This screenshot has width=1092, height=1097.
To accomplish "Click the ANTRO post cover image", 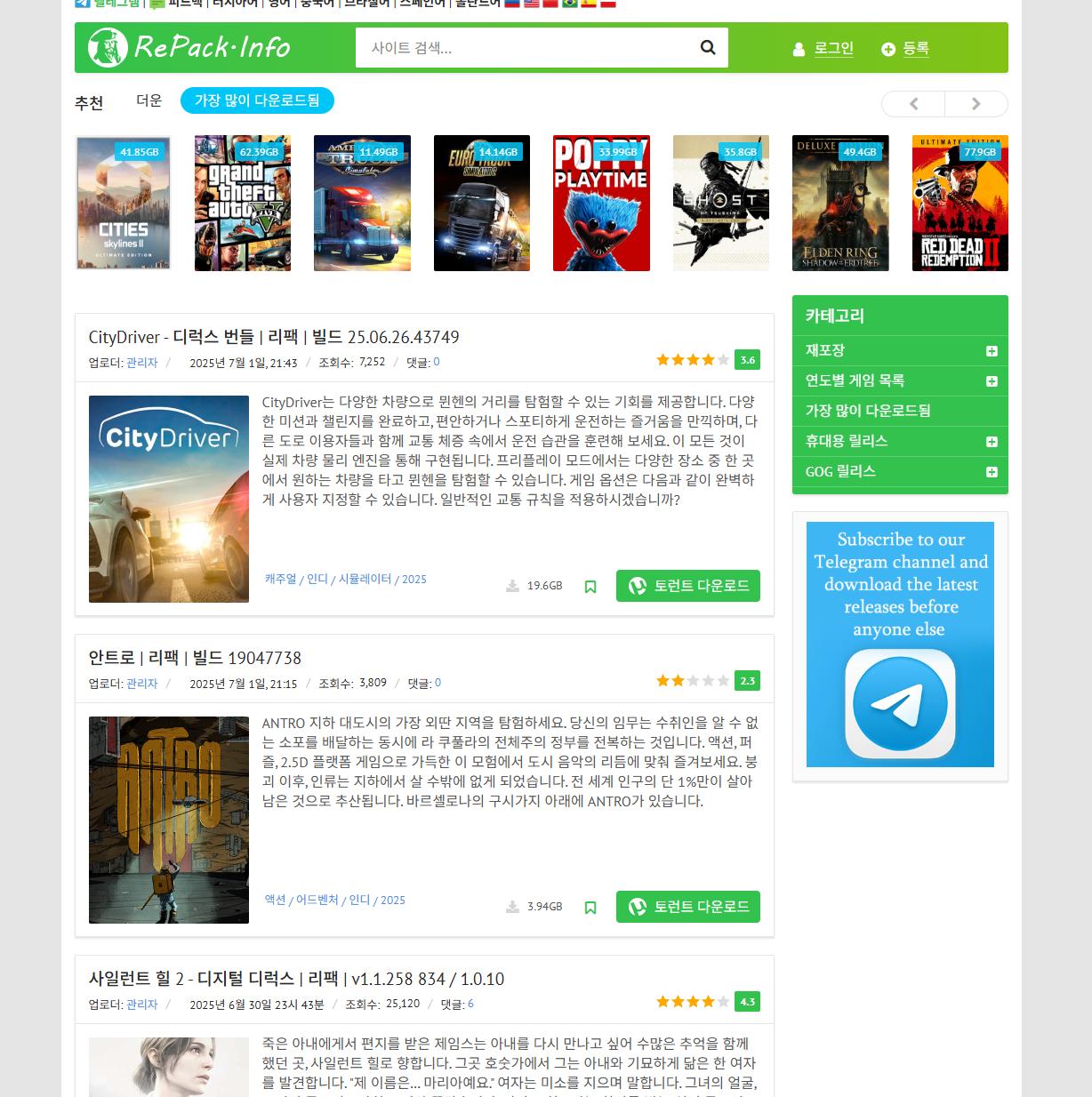I will 169,820.
